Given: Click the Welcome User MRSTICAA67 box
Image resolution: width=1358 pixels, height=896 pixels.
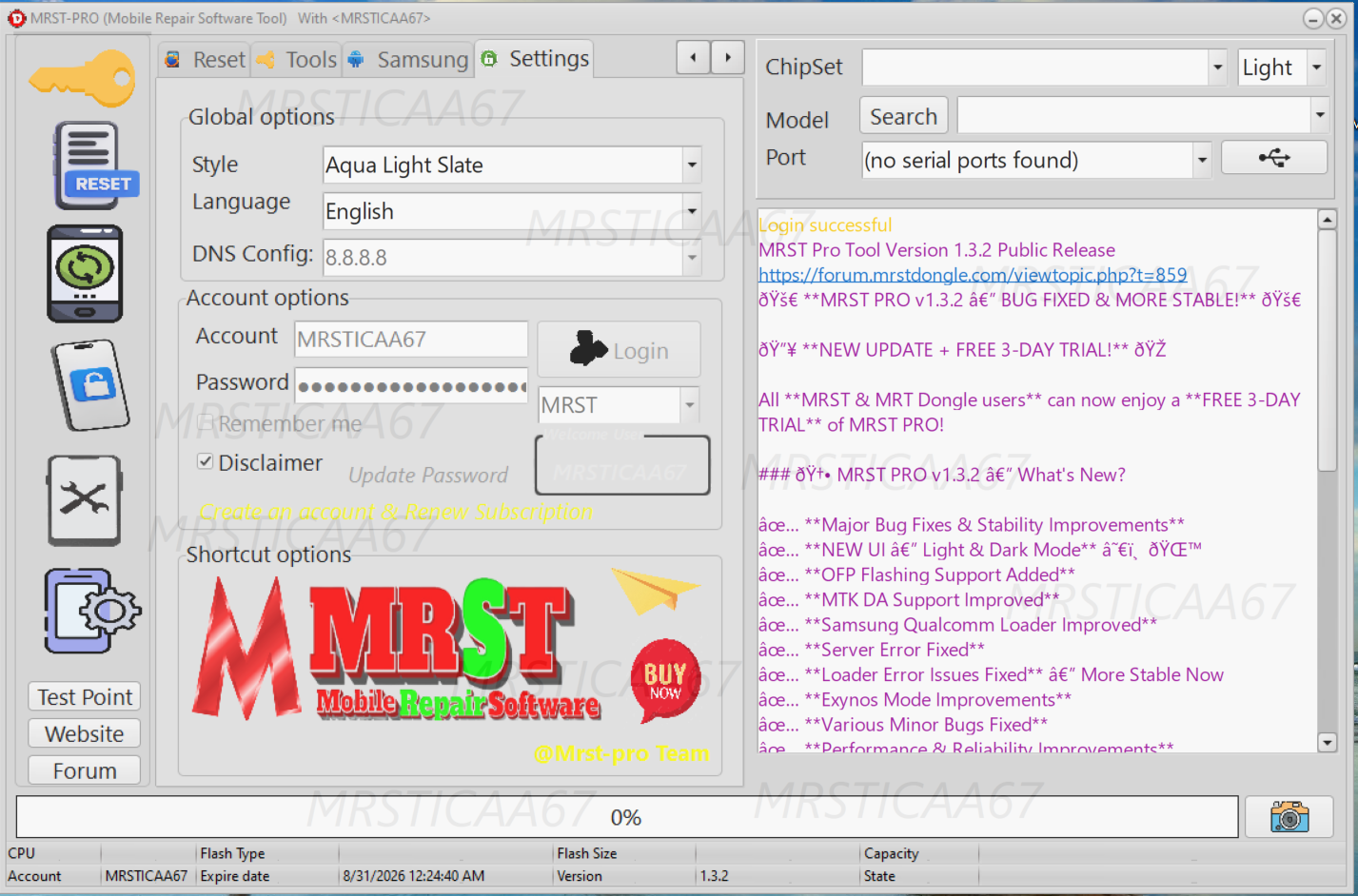Looking at the screenshot, I should click(x=622, y=465).
